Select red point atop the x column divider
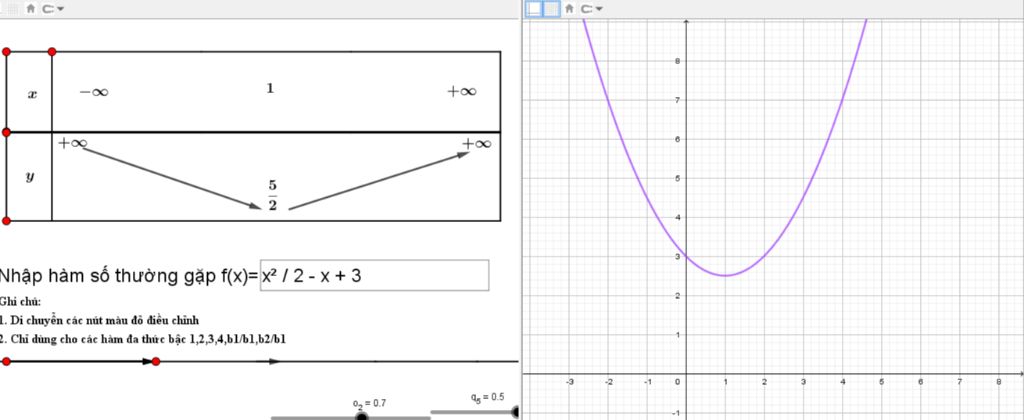Viewport: 1024px width, 420px height. [x=52, y=52]
